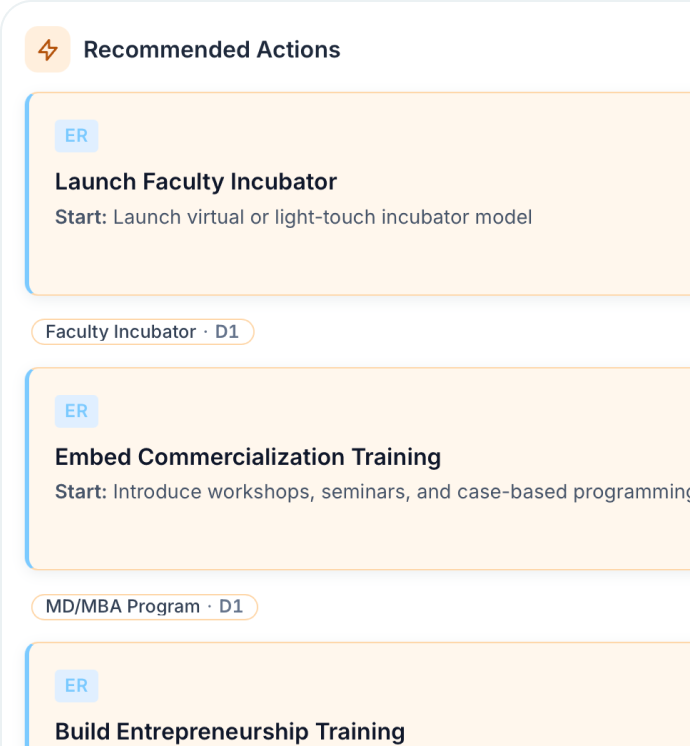Click the Faculty Incubator · D1 tag

142,332
